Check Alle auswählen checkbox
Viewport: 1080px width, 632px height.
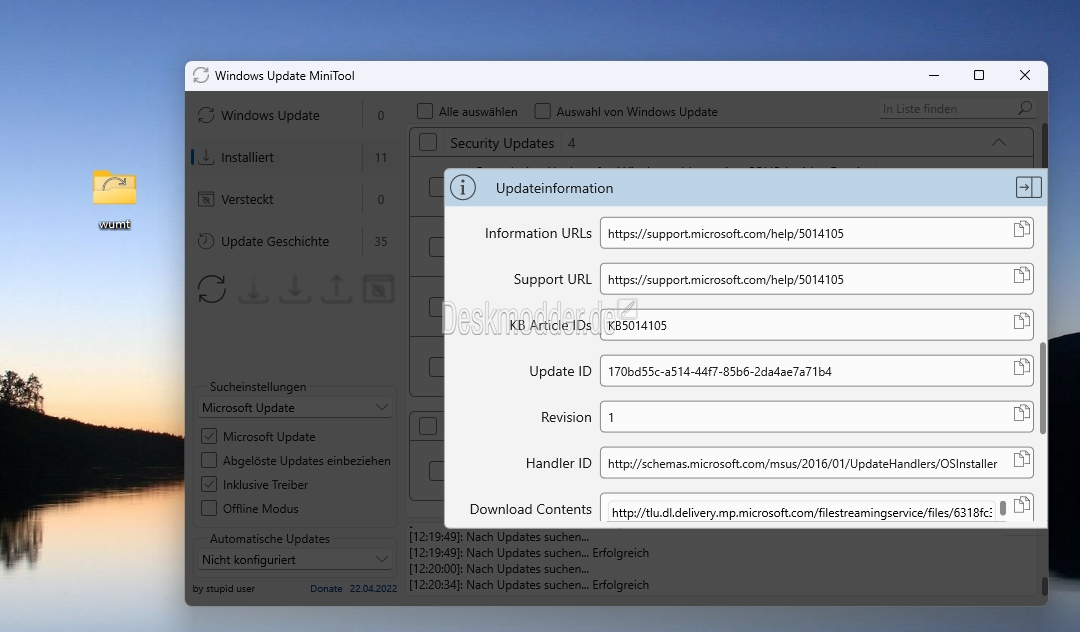click(425, 111)
